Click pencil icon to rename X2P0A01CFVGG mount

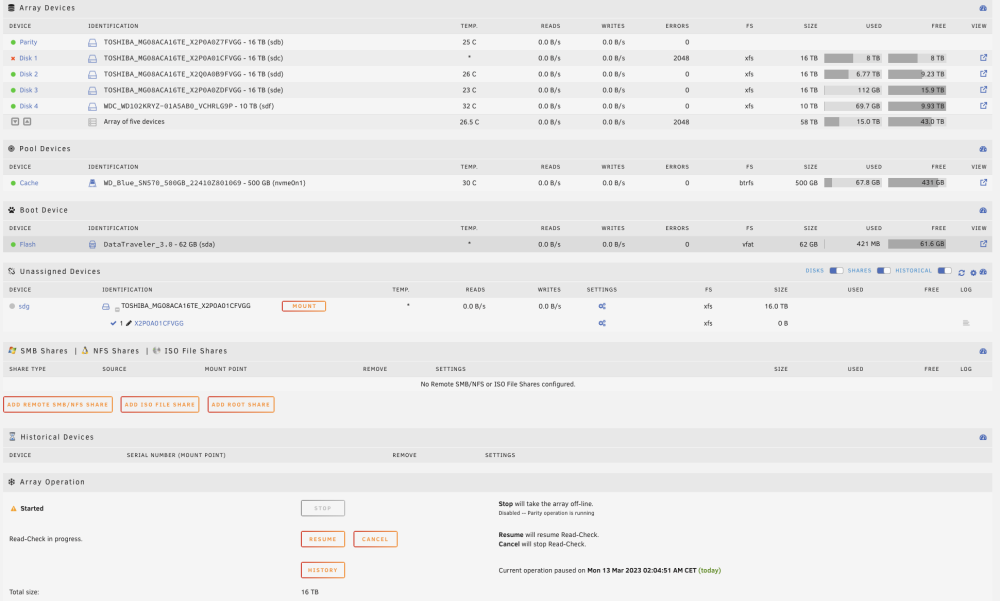[129, 323]
